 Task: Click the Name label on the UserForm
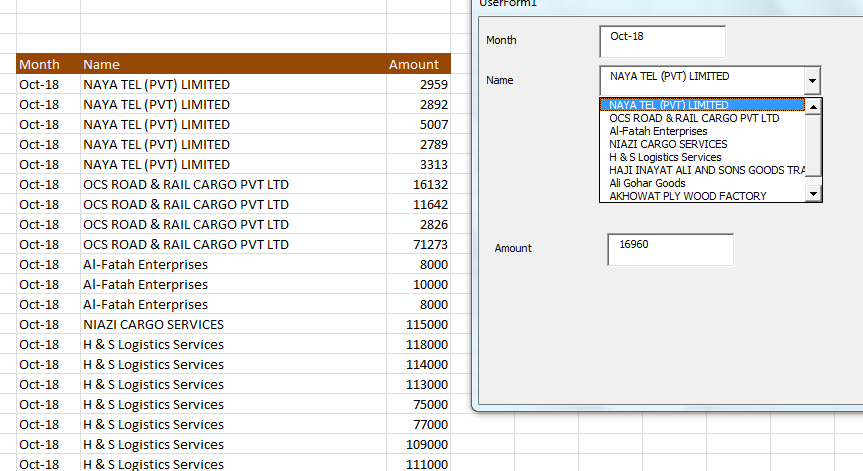pos(499,80)
